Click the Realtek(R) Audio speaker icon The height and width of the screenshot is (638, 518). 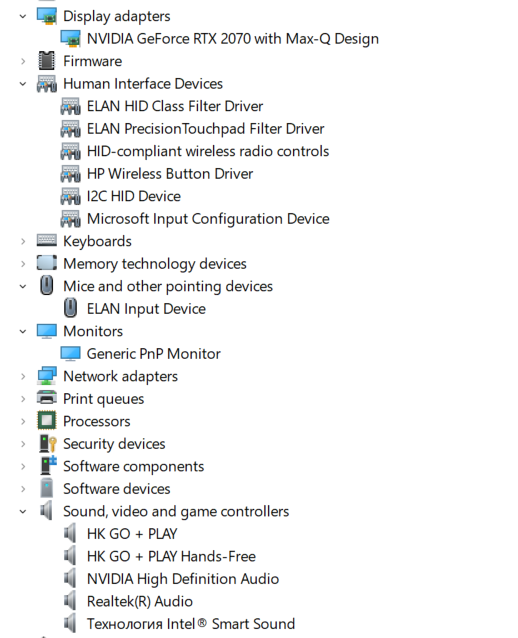pos(70,601)
